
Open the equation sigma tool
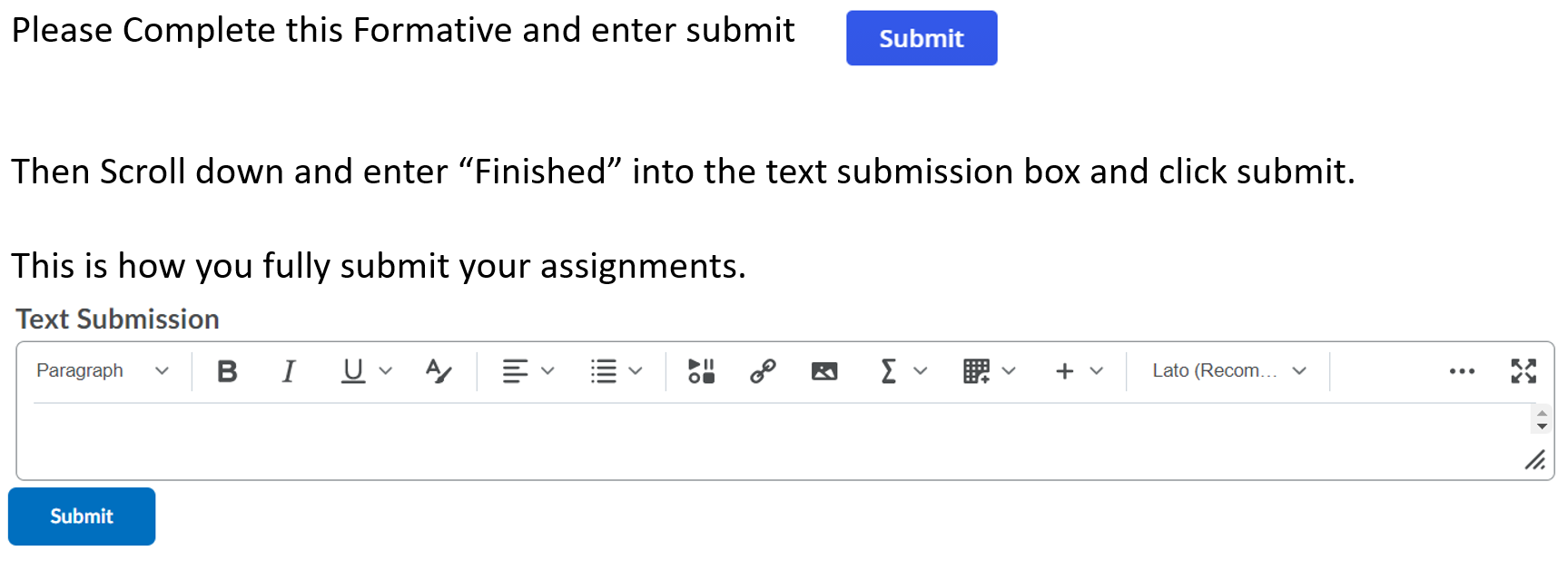[890, 371]
